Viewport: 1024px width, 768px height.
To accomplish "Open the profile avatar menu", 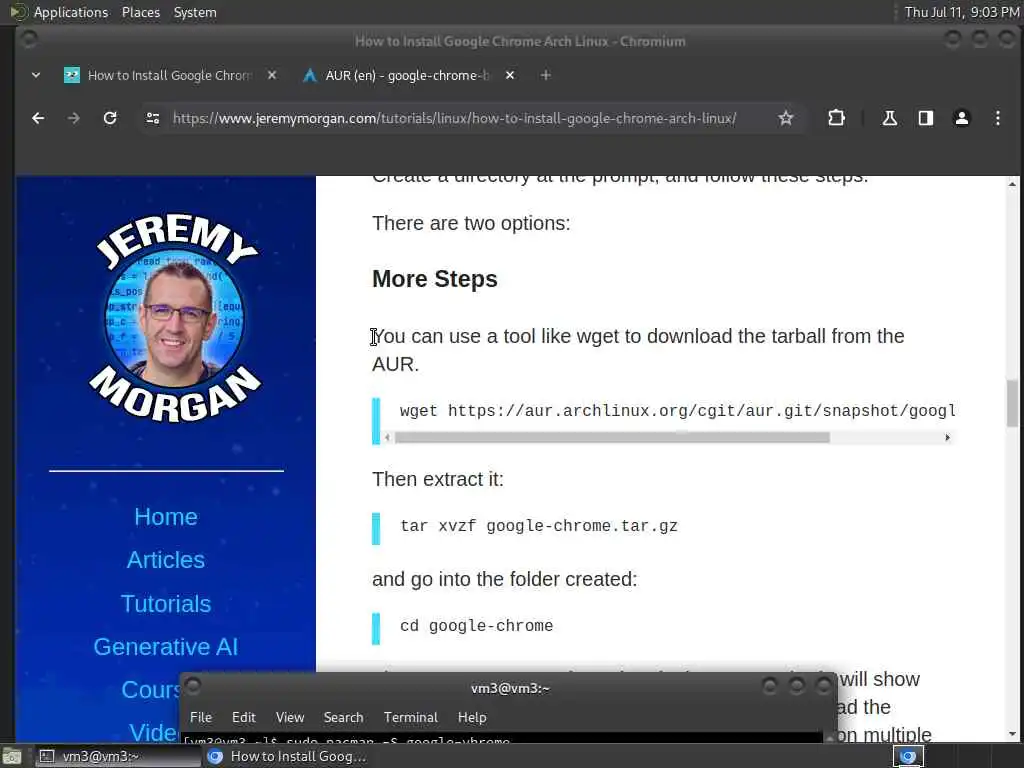I will pos(961,118).
